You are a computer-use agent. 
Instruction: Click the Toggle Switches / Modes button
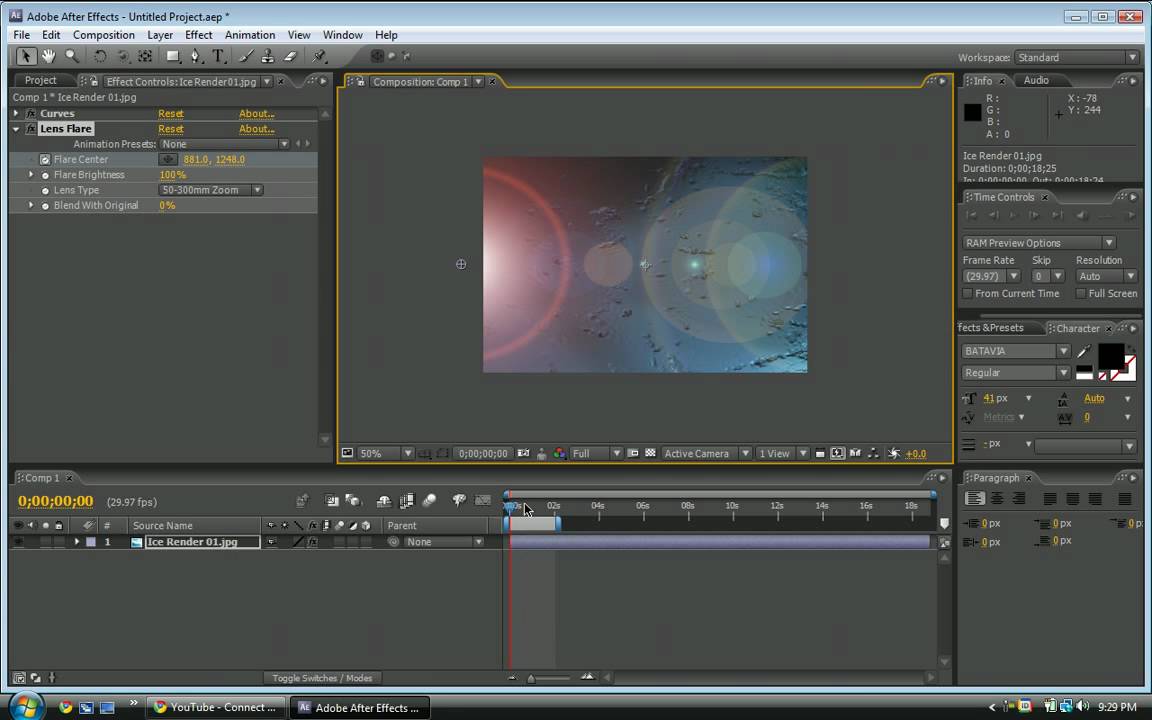(322, 678)
